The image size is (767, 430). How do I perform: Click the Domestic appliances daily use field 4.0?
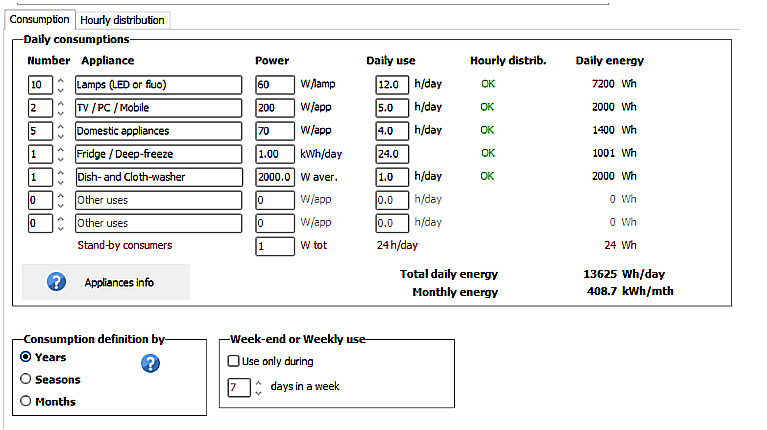click(x=392, y=131)
